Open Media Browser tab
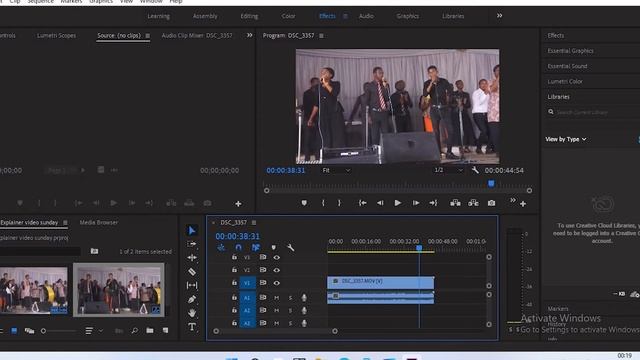This screenshot has height=360, width=640. 99,222
